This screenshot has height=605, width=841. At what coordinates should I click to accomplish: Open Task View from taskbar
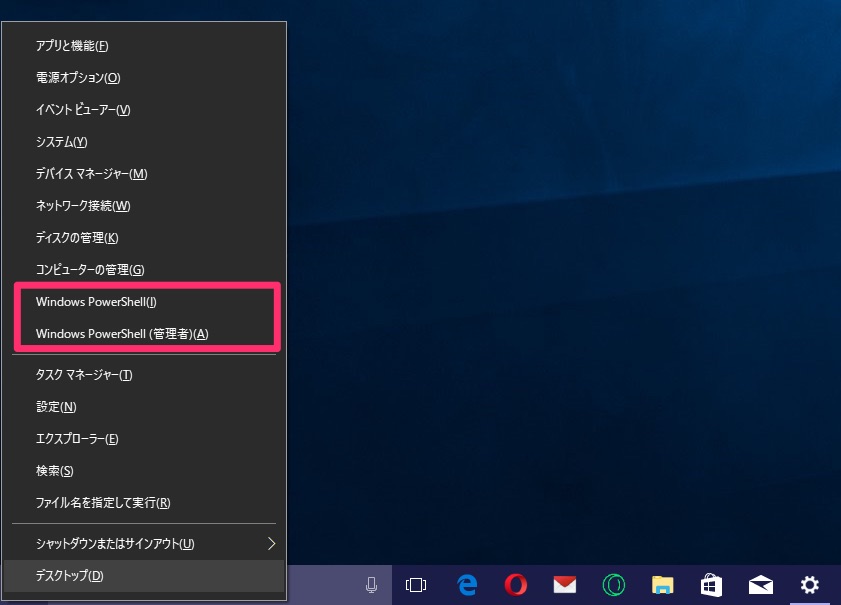pos(416,585)
